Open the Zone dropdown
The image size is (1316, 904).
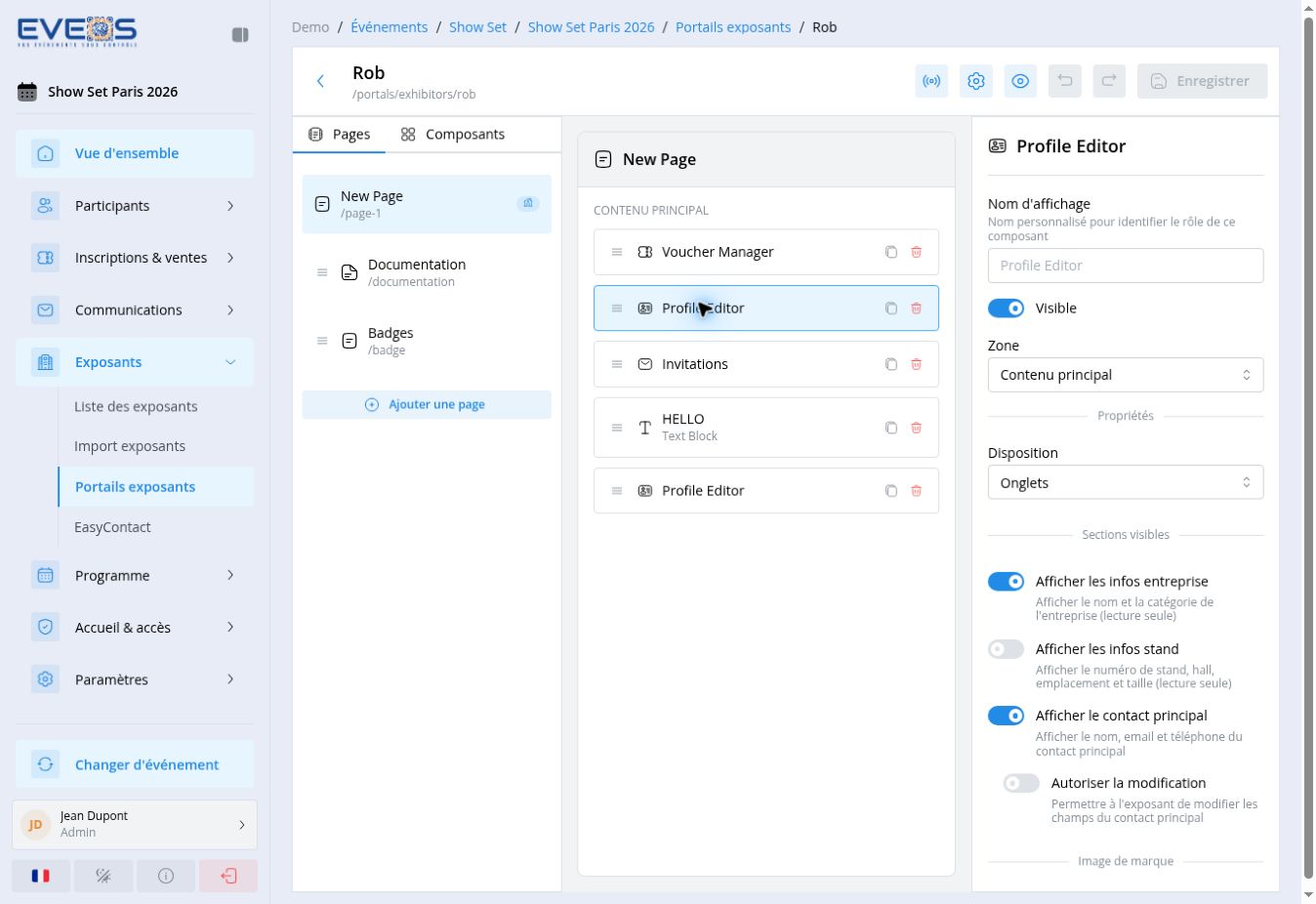tap(1126, 375)
